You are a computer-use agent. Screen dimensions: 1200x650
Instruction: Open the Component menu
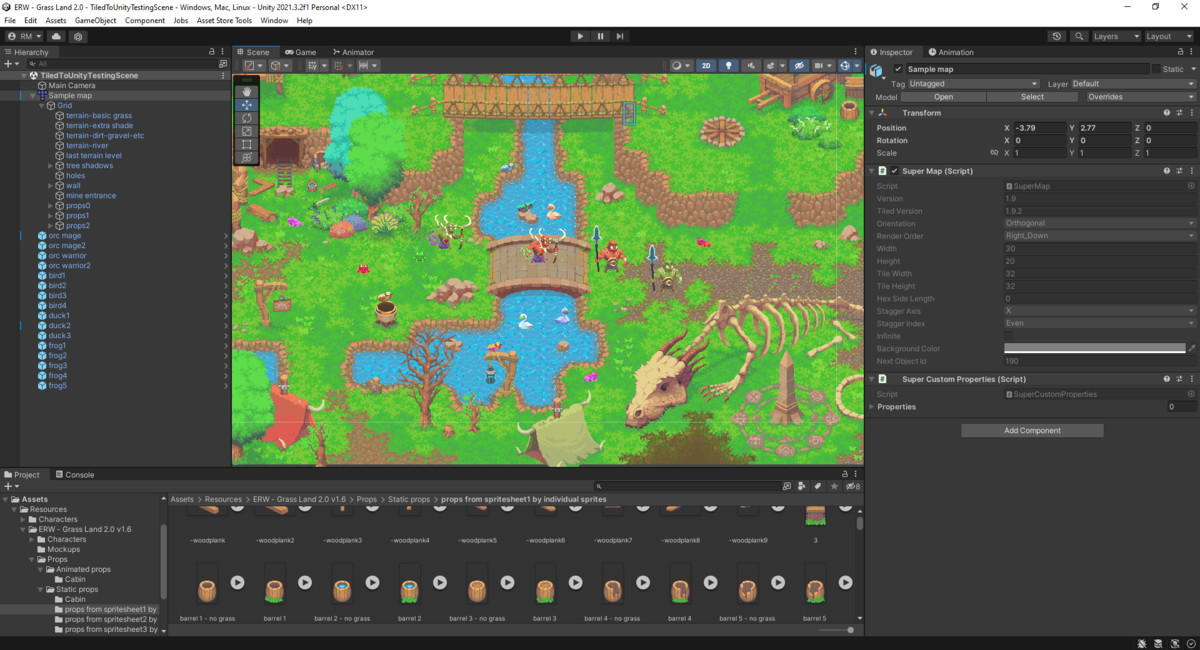pos(145,20)
